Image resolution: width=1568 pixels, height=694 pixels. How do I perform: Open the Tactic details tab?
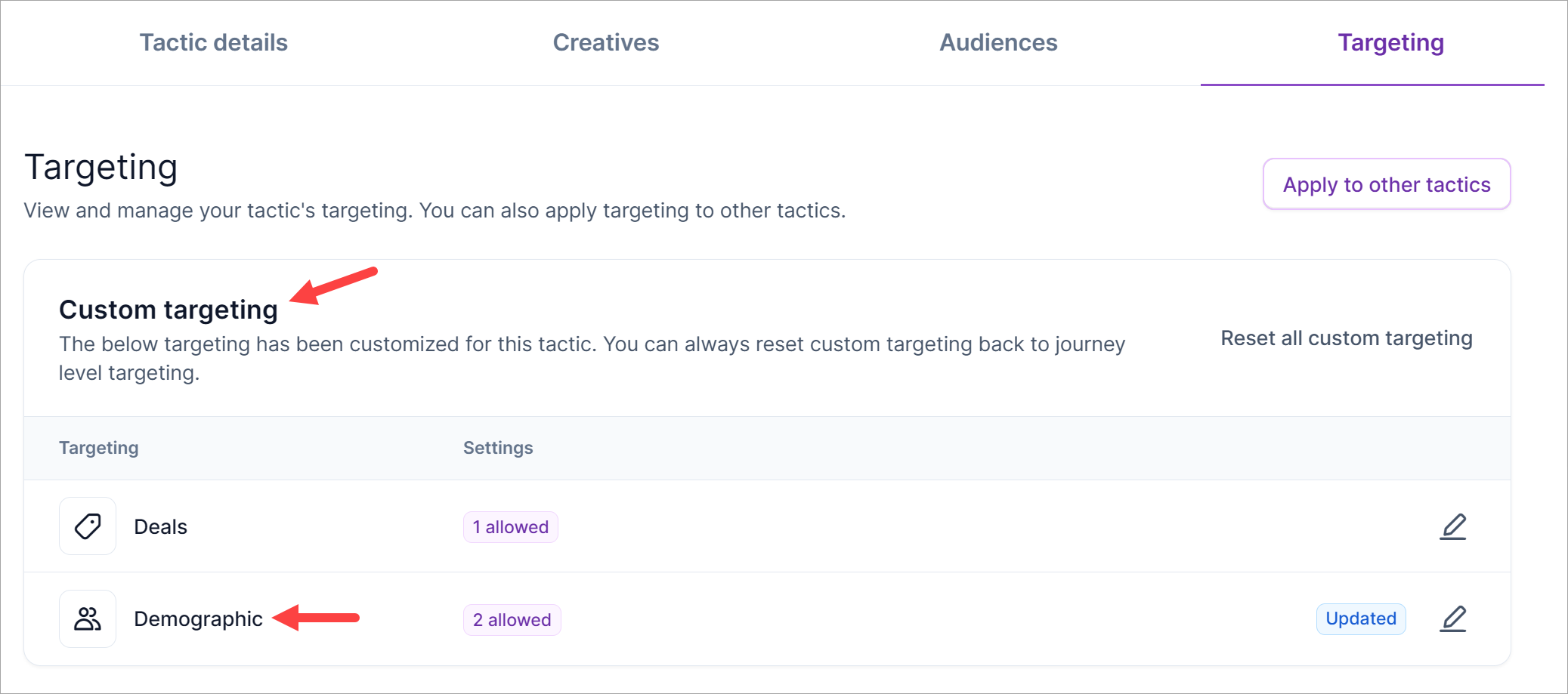click(213, 43)
